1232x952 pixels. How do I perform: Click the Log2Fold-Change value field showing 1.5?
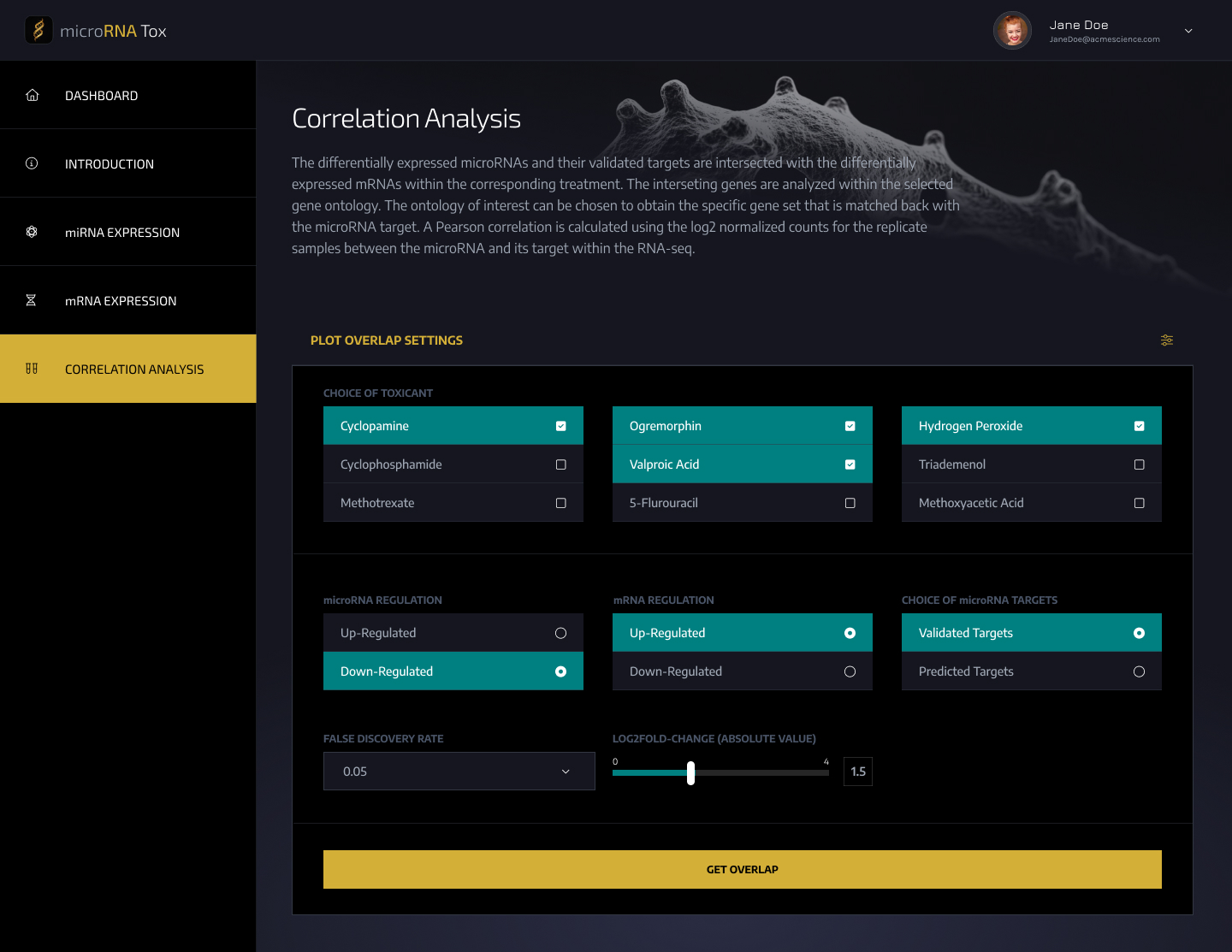click(857, 772)
